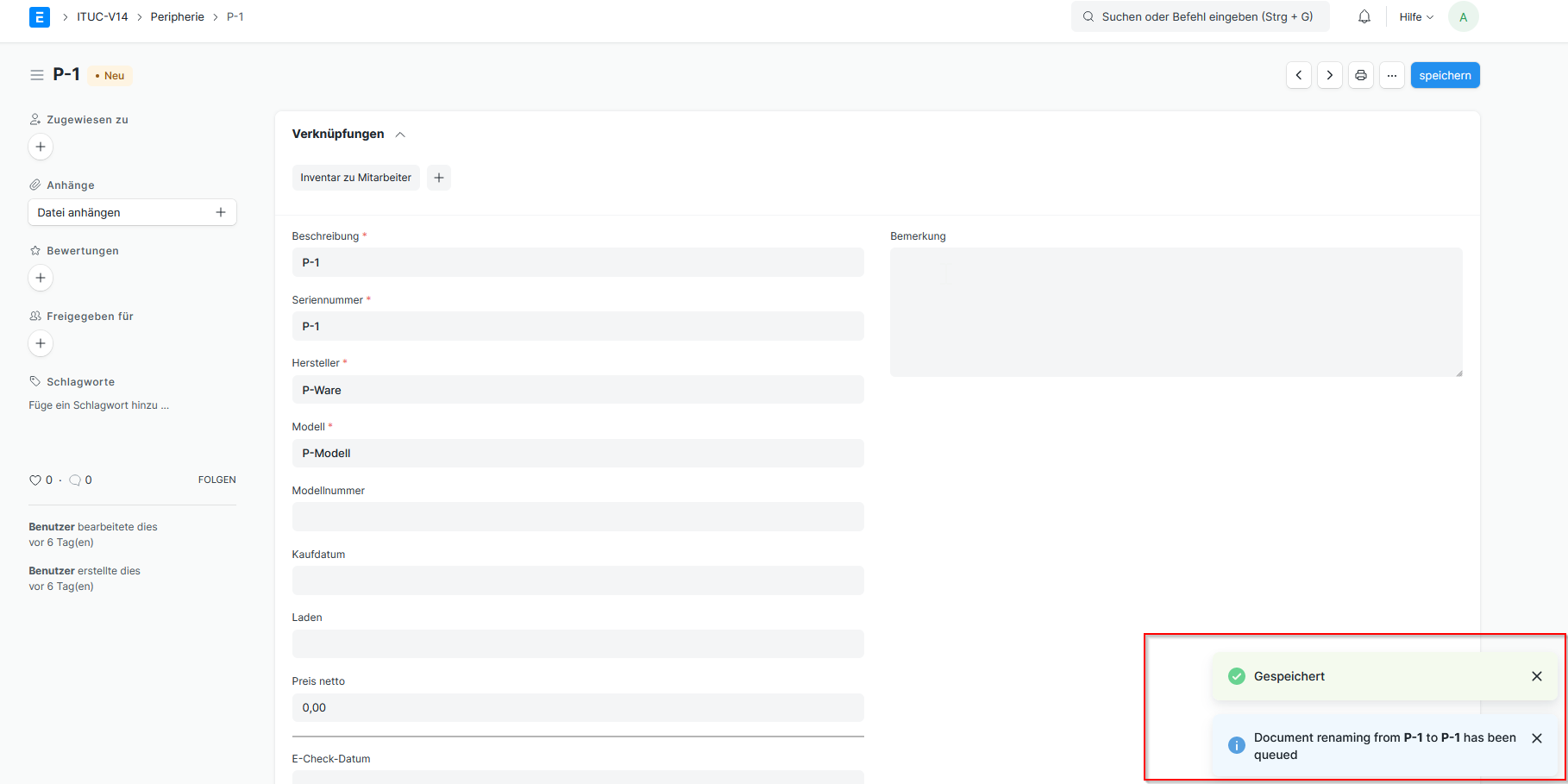Screen dimensions: 1568x784
Task: Close the Gespeichert notification
Action: (x=1537, y=676)
